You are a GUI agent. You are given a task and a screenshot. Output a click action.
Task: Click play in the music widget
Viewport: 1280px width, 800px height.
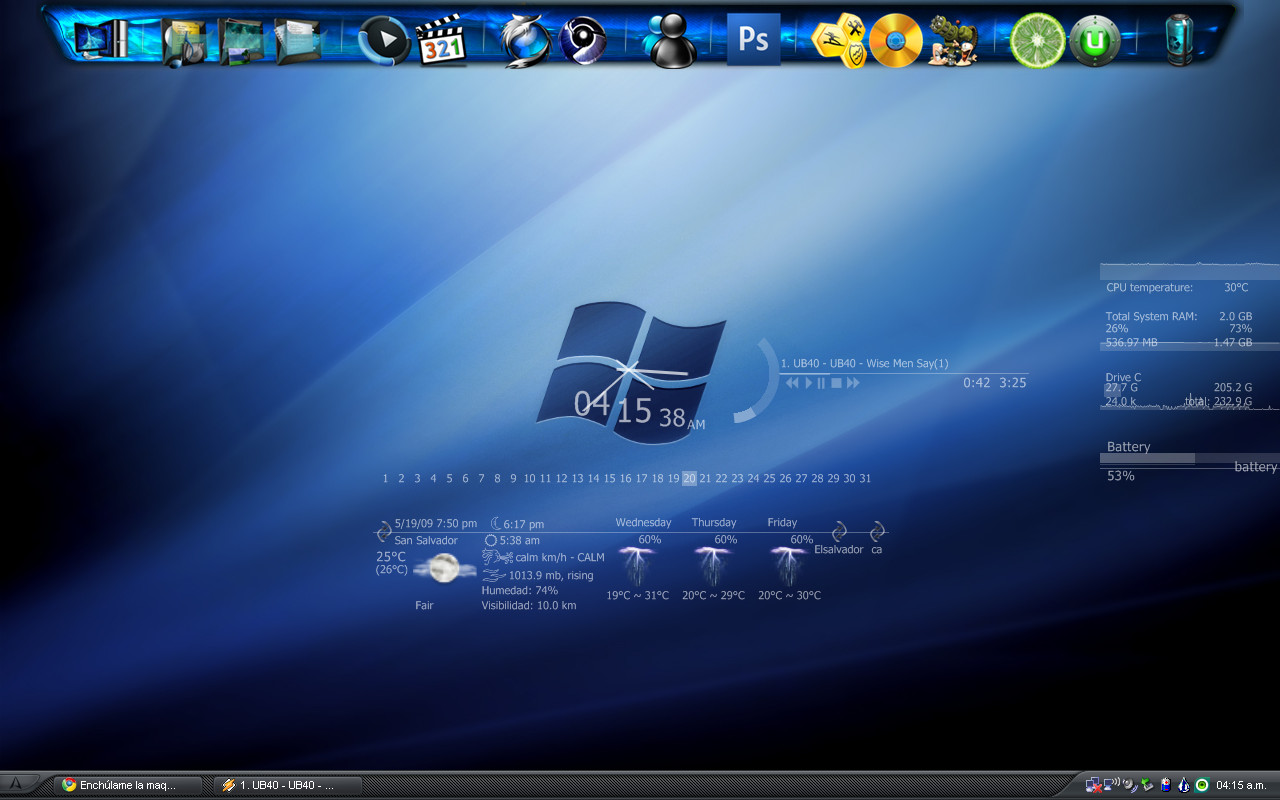coord(809,383)
